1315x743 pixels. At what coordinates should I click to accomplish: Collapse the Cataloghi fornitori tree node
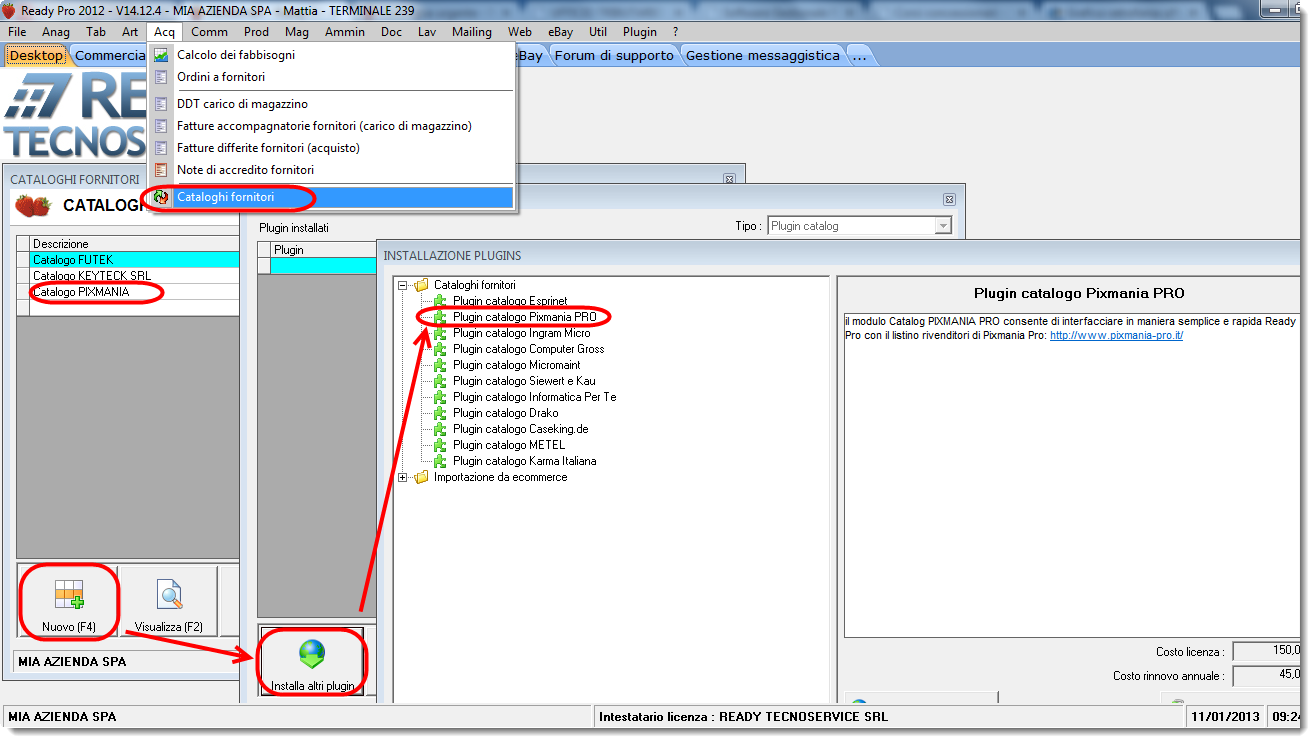coord(403,285)
